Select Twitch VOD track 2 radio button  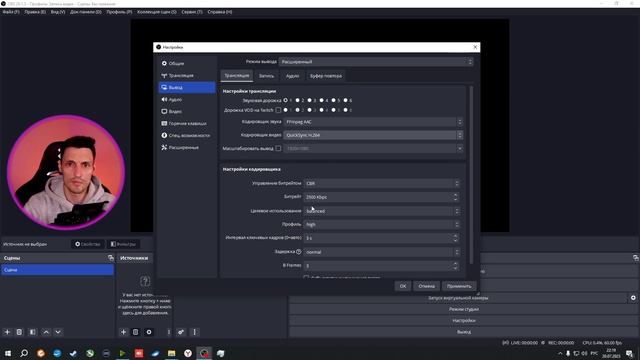click(298, 110)
